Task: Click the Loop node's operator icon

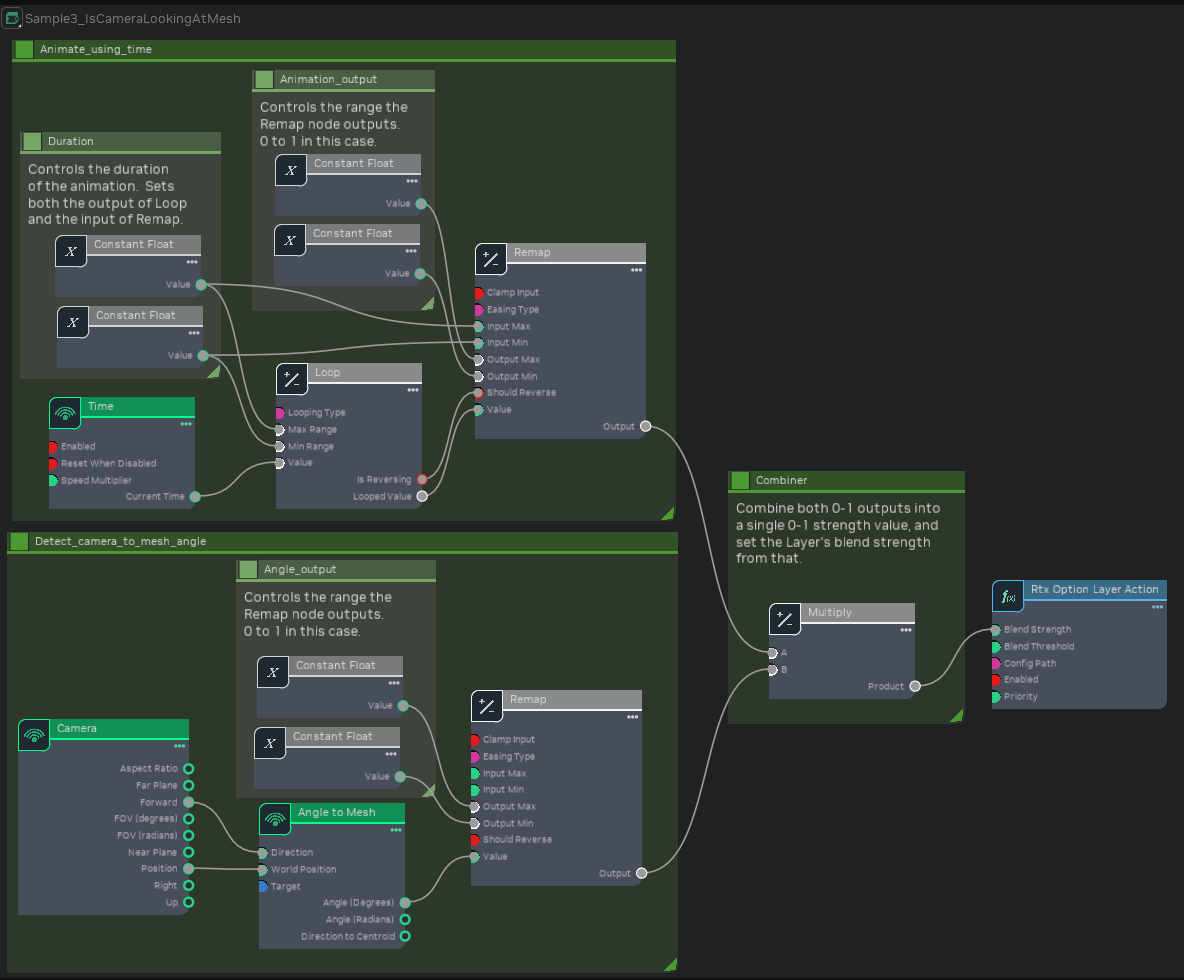Action: (x=290, y=378)
